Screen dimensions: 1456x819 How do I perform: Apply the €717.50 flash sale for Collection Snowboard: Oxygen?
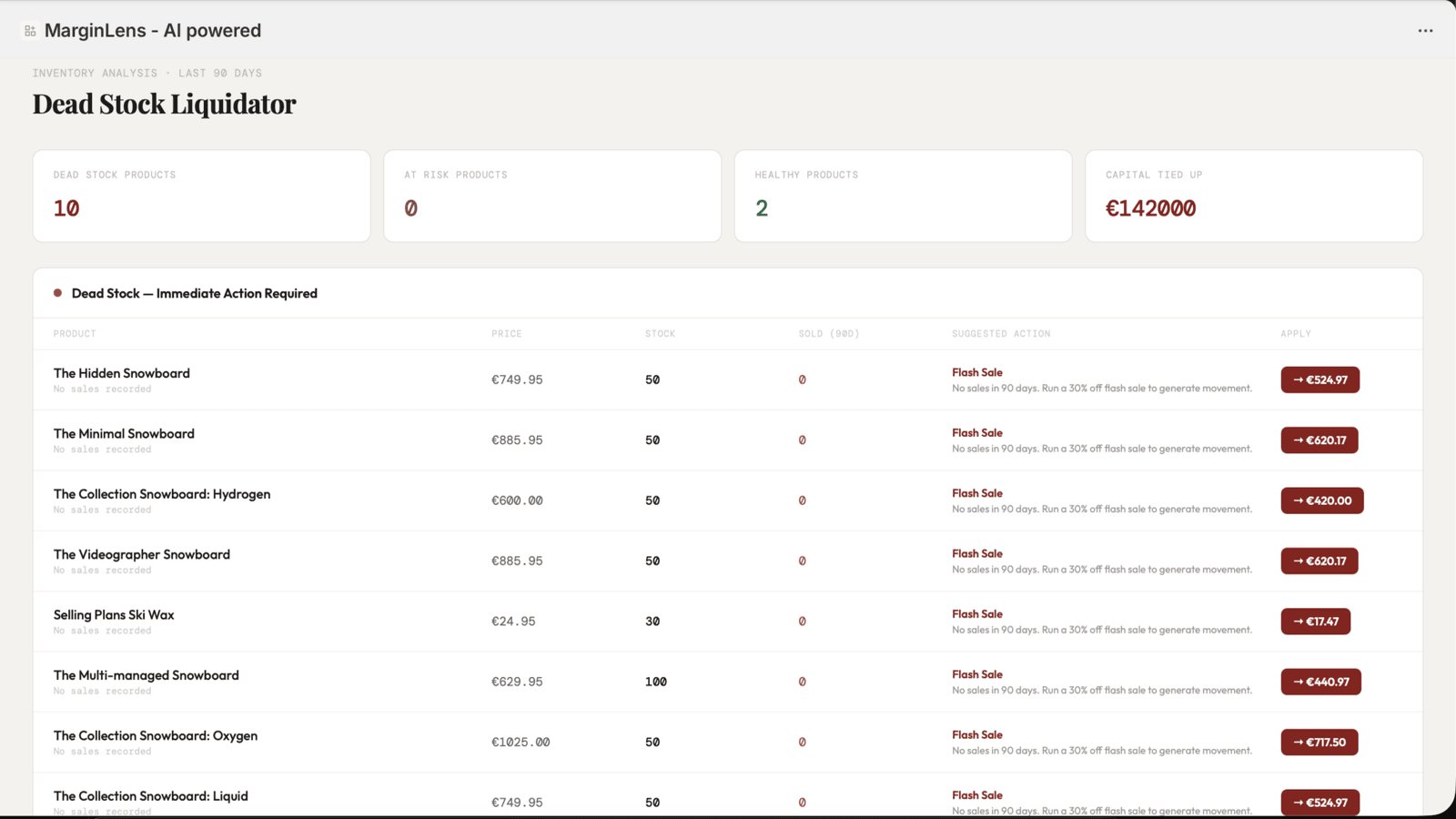pyautogui.click(x=1319, y=742)
